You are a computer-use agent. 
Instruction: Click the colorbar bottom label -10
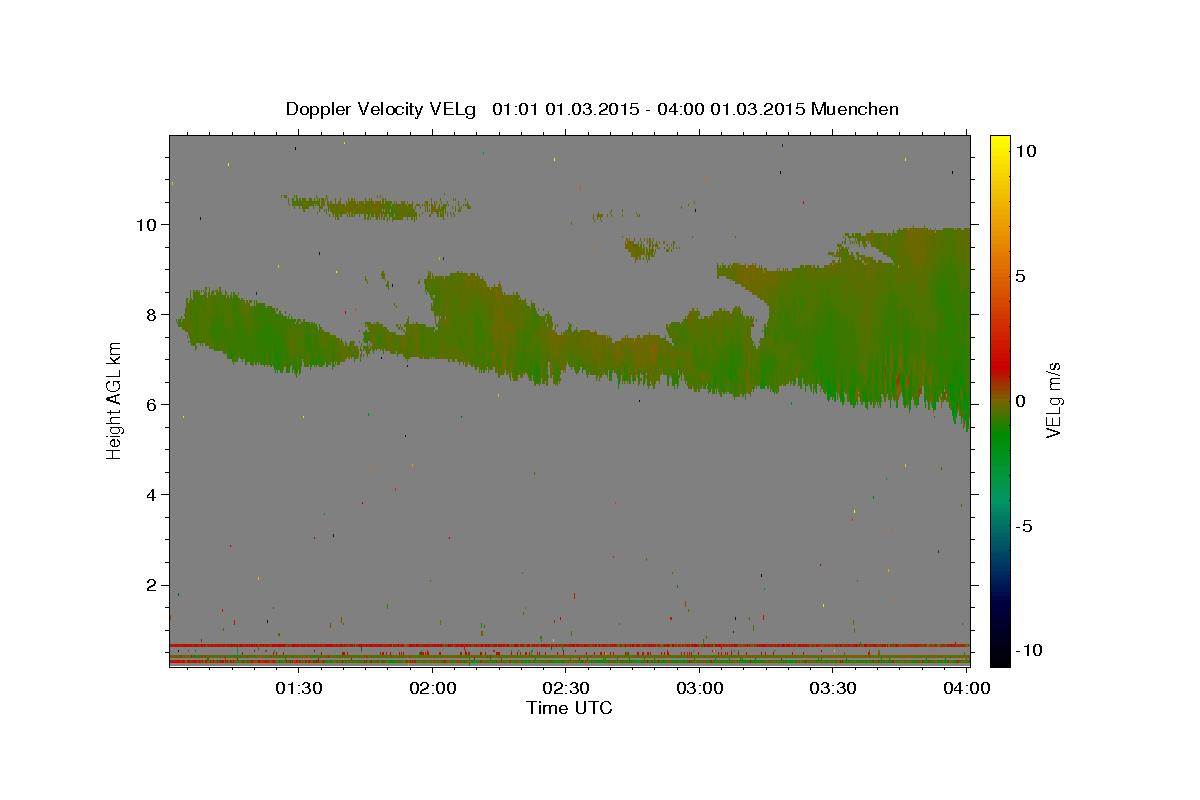pos(1028,650)
